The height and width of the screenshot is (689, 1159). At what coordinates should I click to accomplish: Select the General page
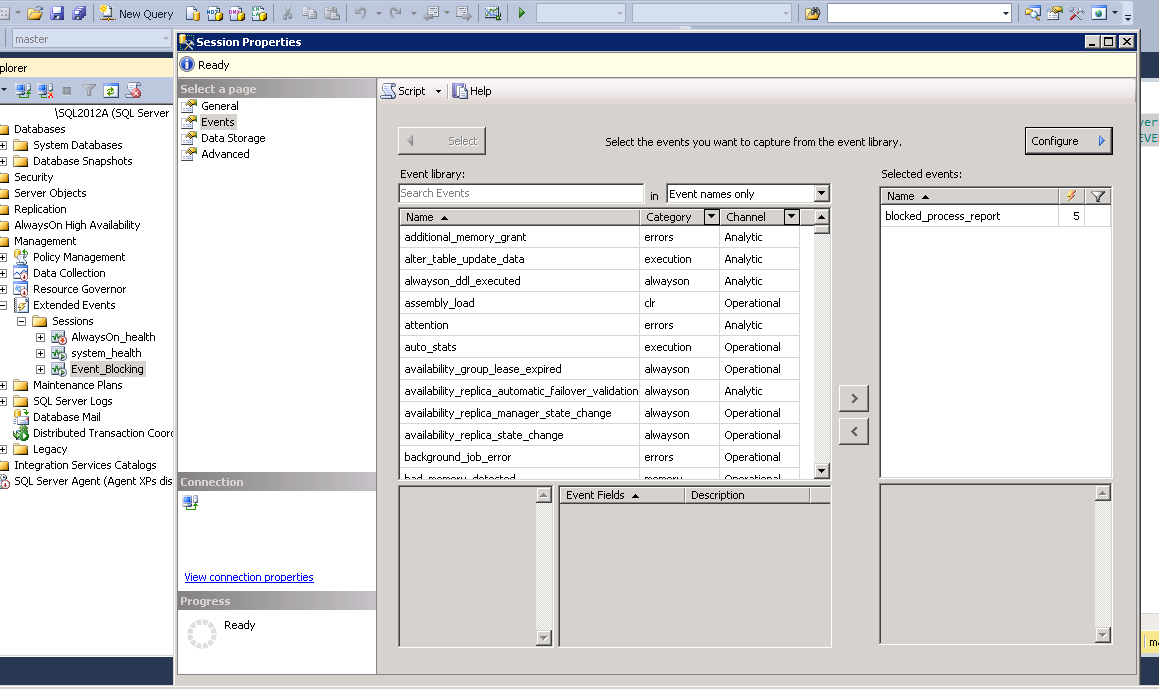pyautogui.click(x=219, y=106)
